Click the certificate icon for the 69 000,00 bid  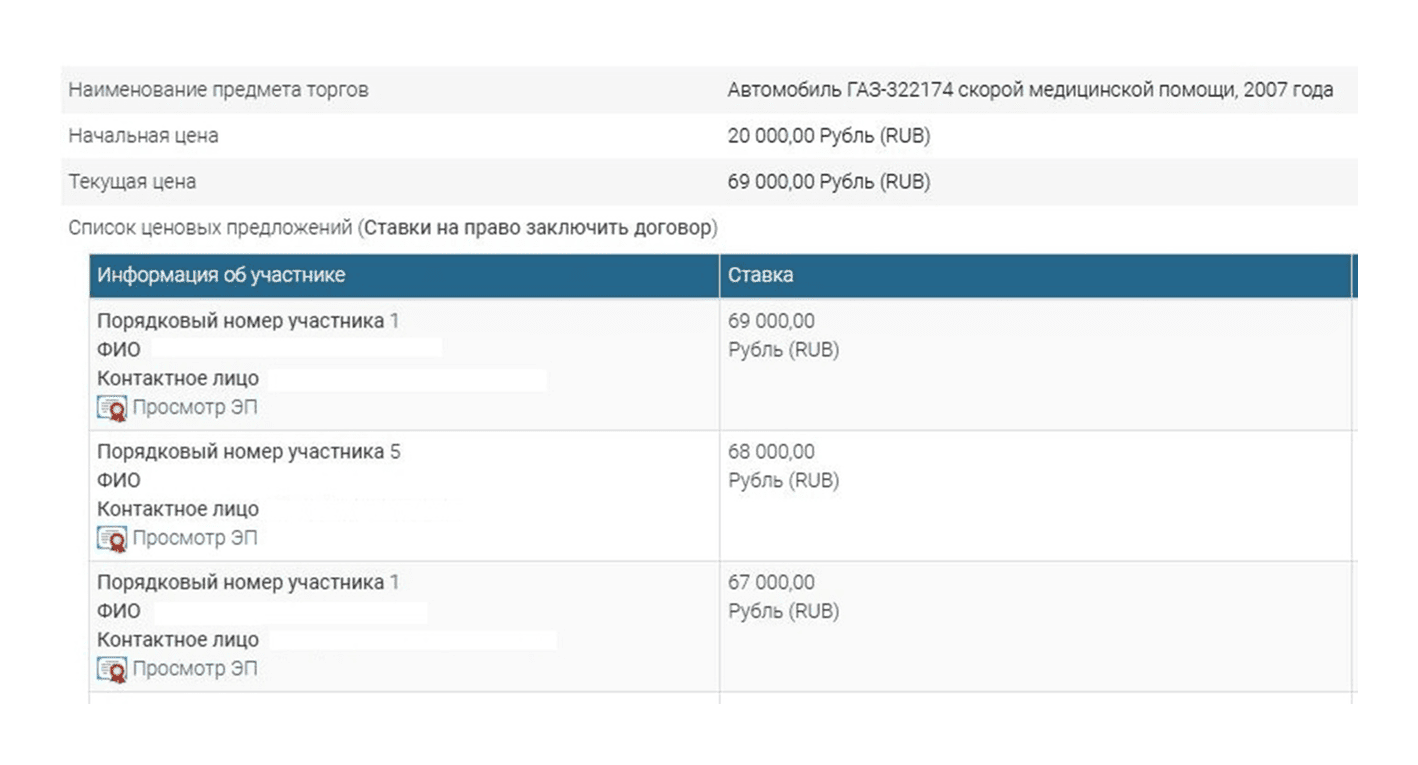click(x=112, y=408)
